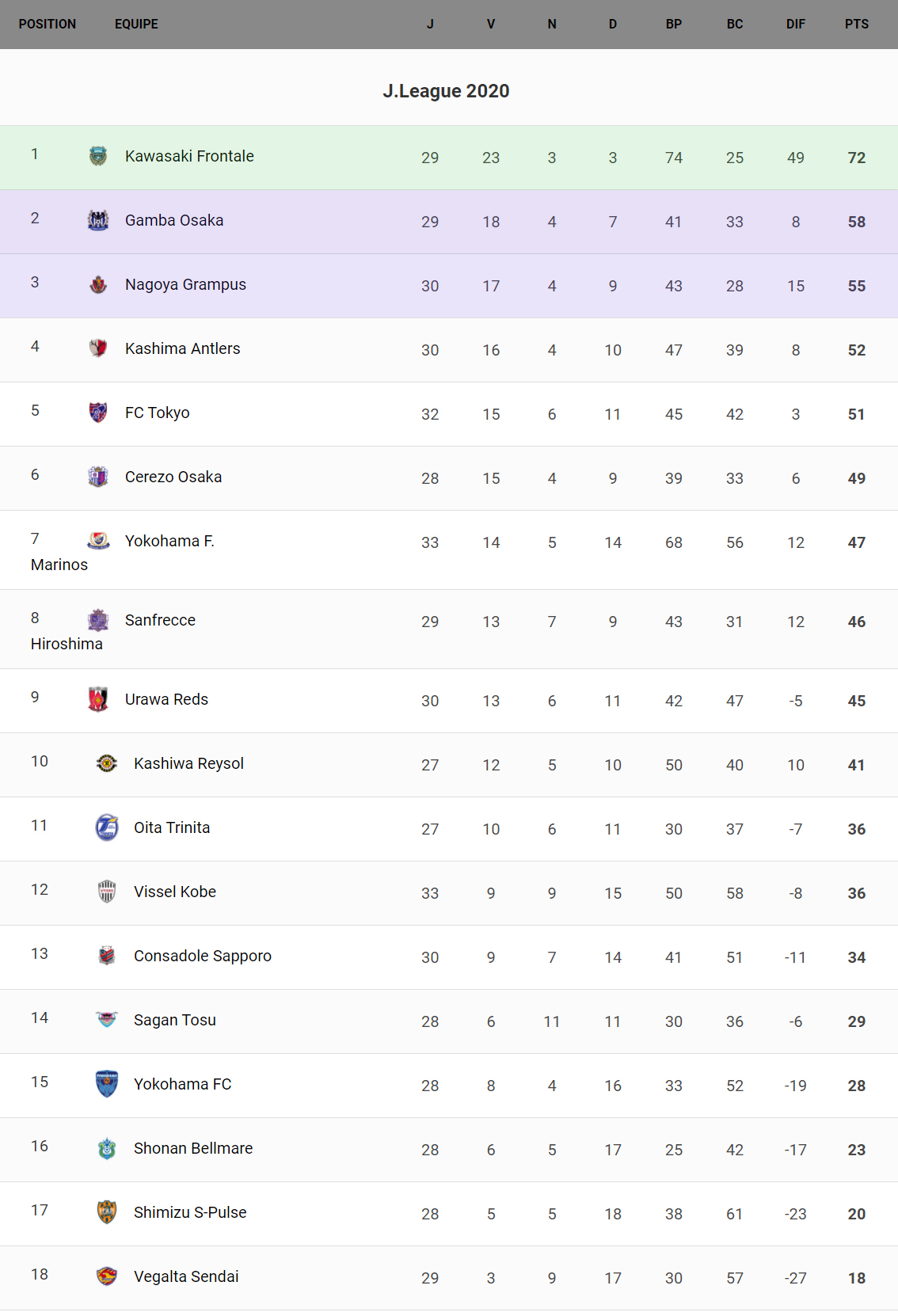Click the FC Tokyo club crest
This screenshot has width=898, height=1316.
98,413
